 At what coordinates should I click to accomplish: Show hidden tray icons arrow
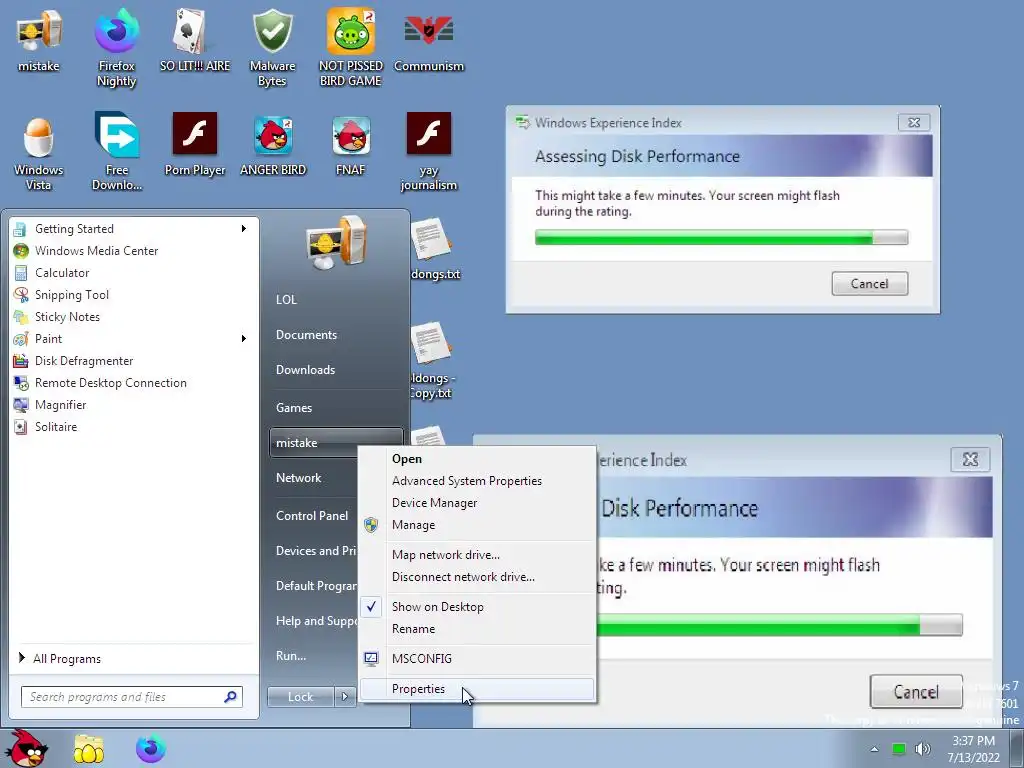click(x=874, y=749)
